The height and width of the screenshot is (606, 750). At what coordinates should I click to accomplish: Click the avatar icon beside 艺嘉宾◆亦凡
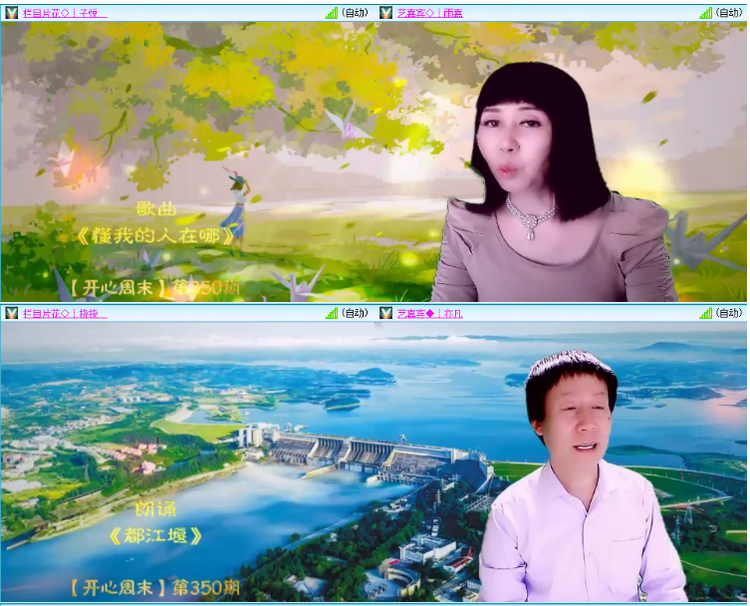(386, 313)
